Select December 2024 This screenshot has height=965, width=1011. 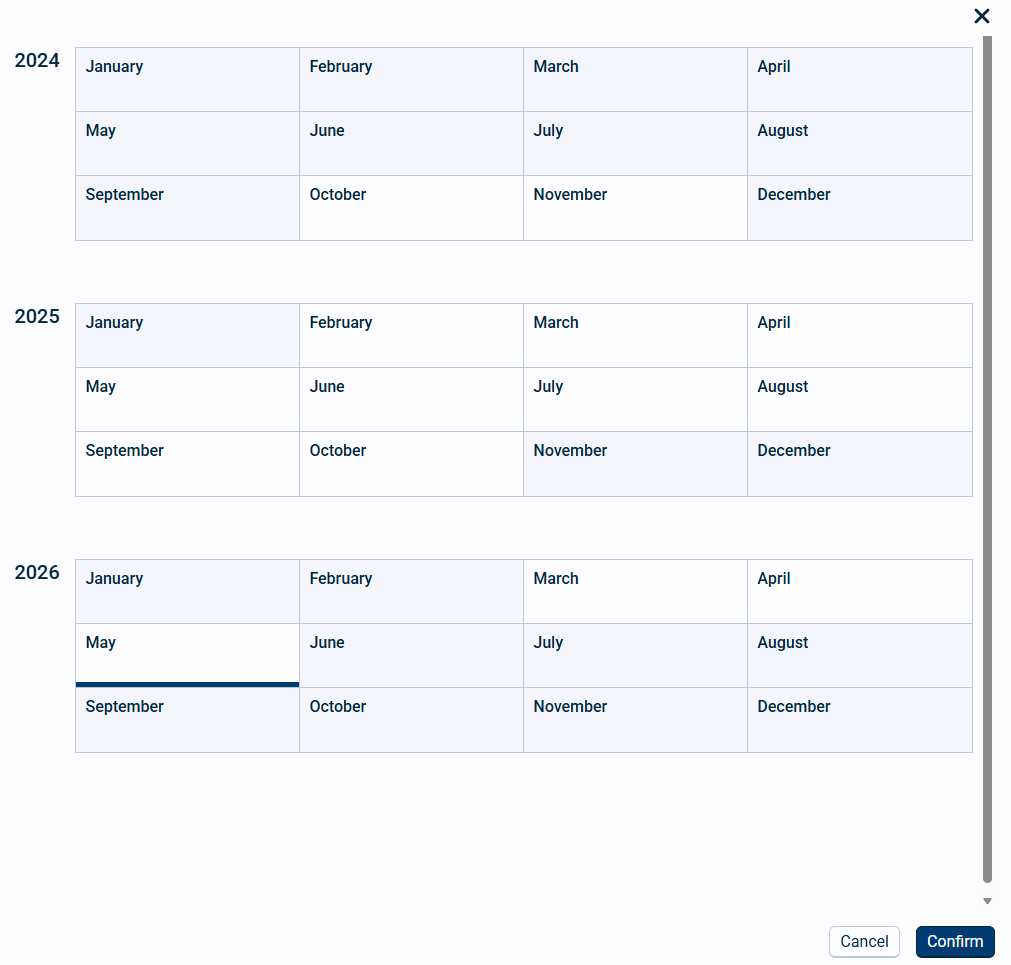click(859, 208)
